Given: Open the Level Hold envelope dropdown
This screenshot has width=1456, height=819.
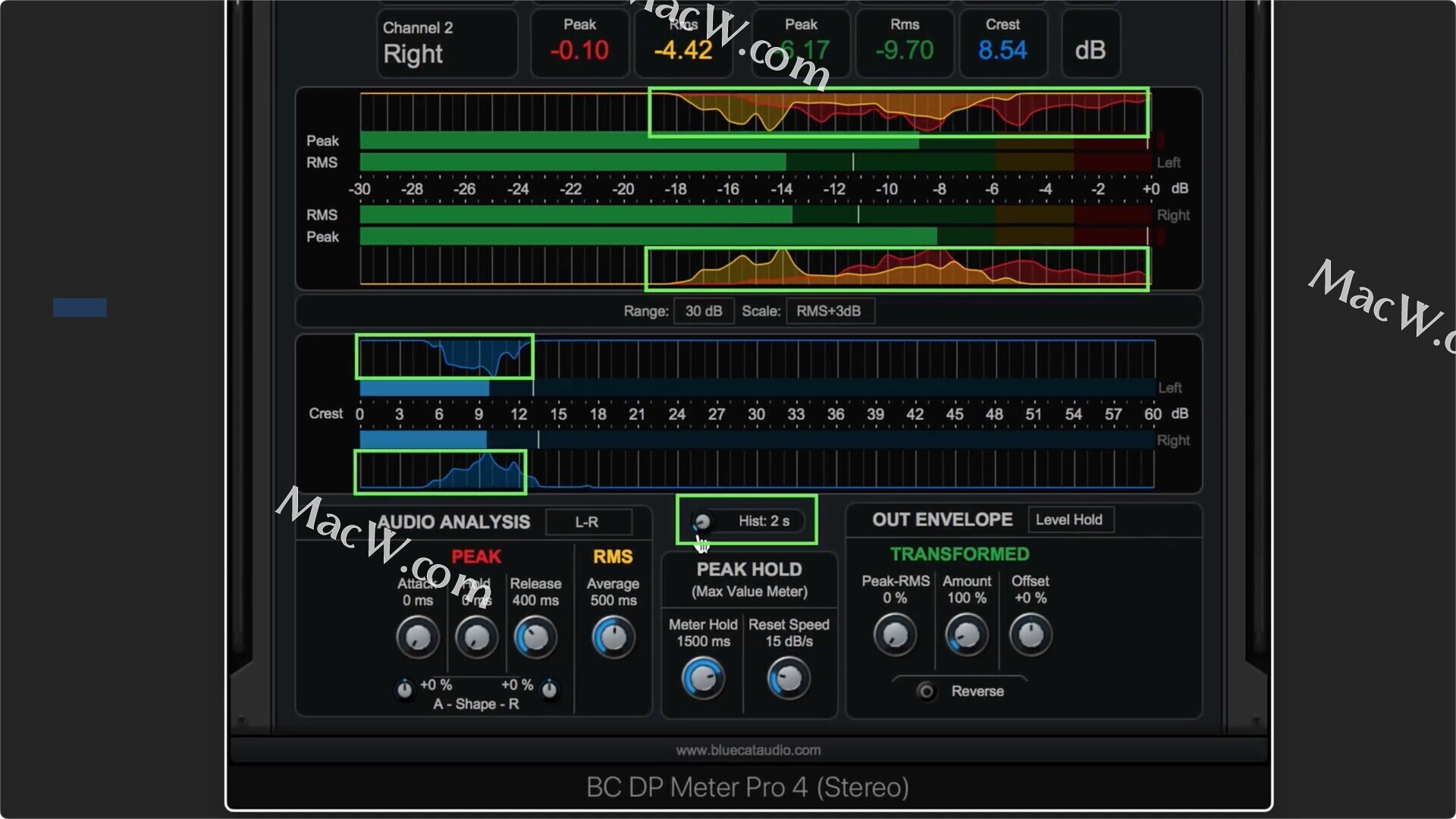Looking at the screenshot, I should 1070,520.
